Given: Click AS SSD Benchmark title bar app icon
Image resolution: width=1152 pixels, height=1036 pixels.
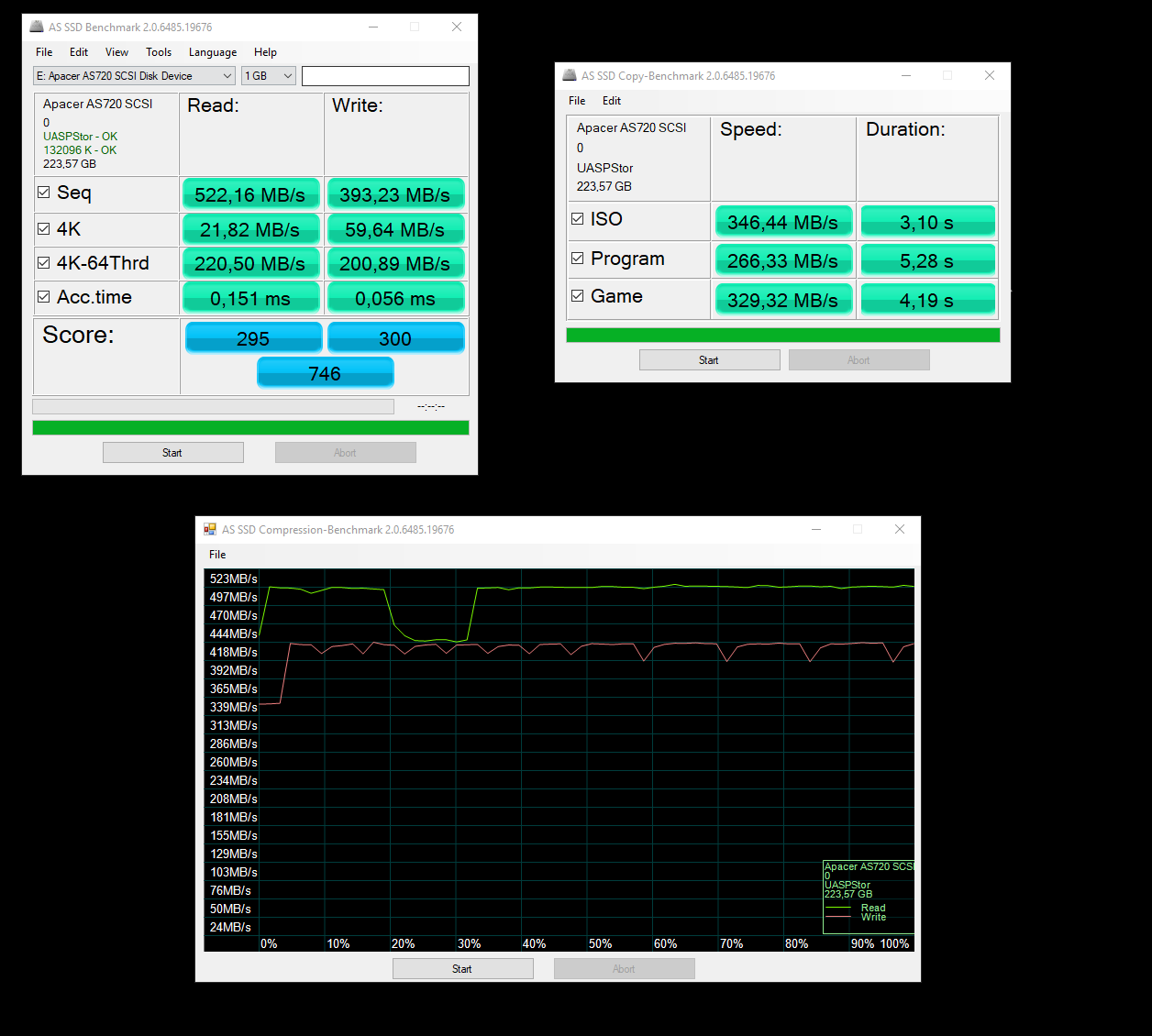Looking at the screenshot, I should 37,27.
